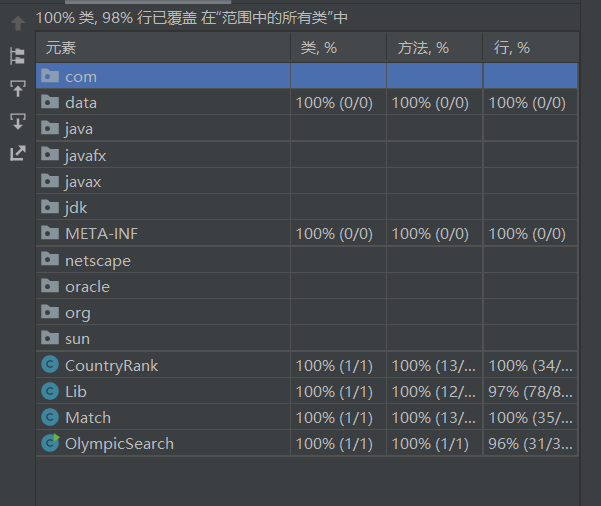Click the Match class icon
601x506 pixels.
pos(50,417)
